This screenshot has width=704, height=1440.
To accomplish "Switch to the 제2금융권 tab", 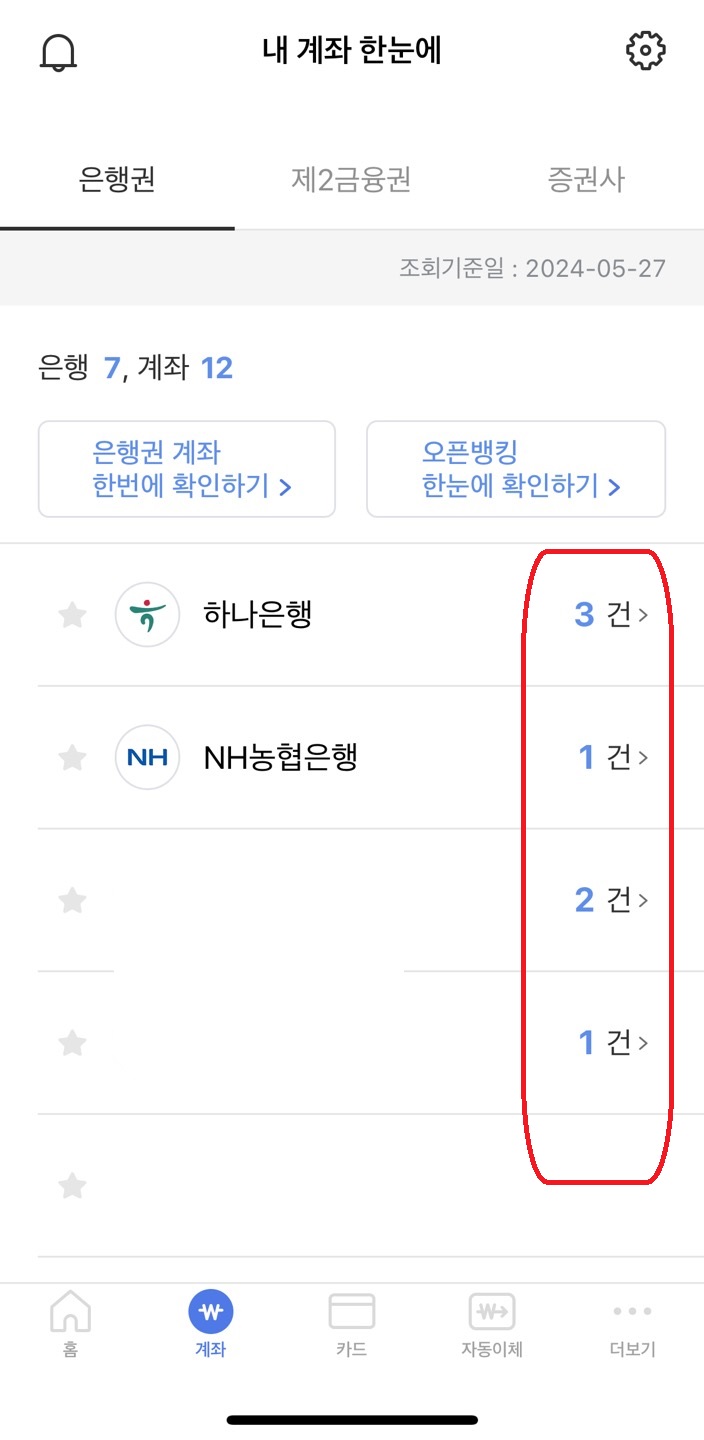I will [x=352, y=178].
